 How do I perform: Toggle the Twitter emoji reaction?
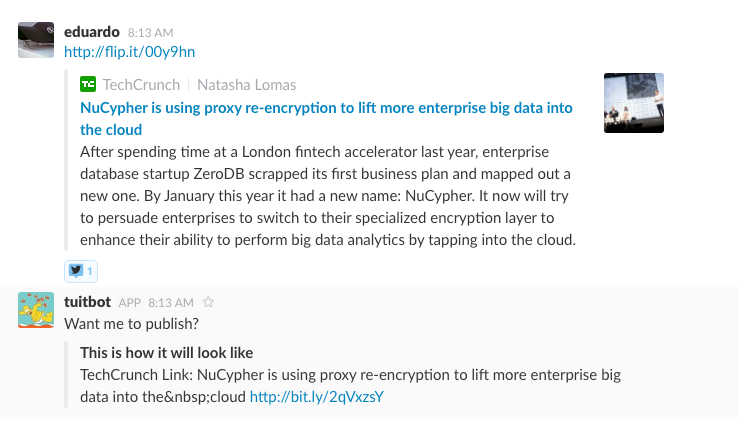pos(81,270)
